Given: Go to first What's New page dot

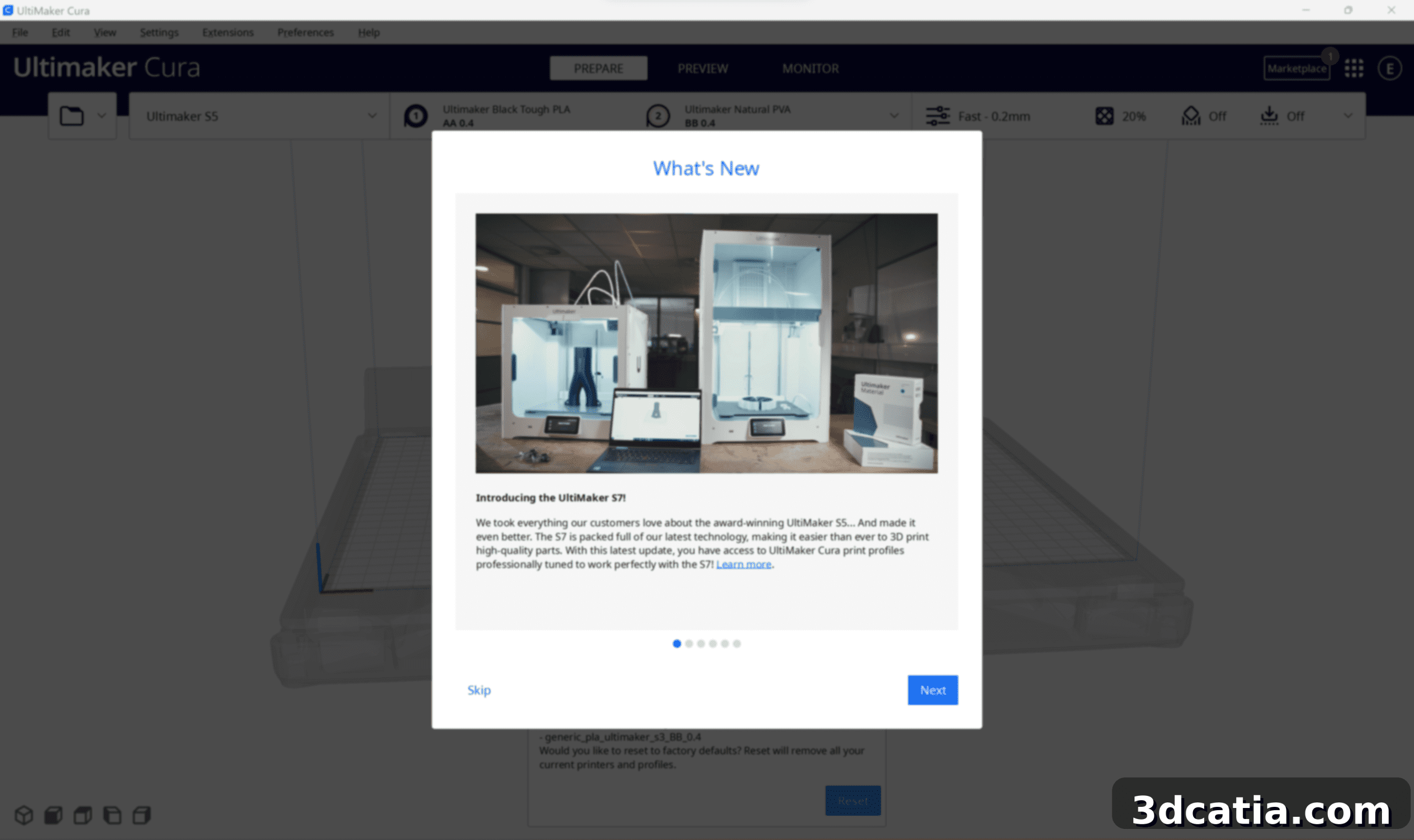Looking at the screenshot, I should 677,643.
